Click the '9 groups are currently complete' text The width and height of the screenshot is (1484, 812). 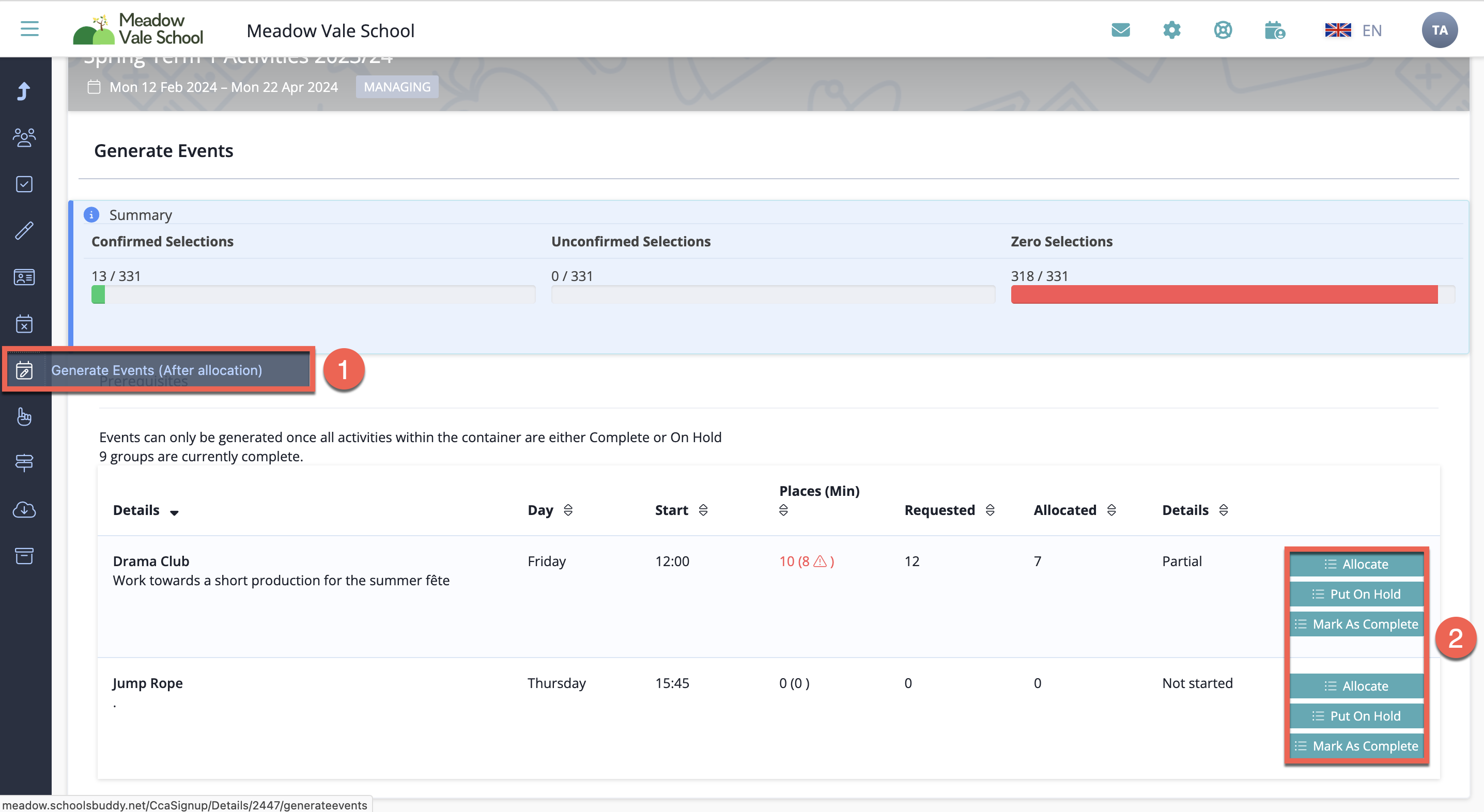(x=201, y=456)
